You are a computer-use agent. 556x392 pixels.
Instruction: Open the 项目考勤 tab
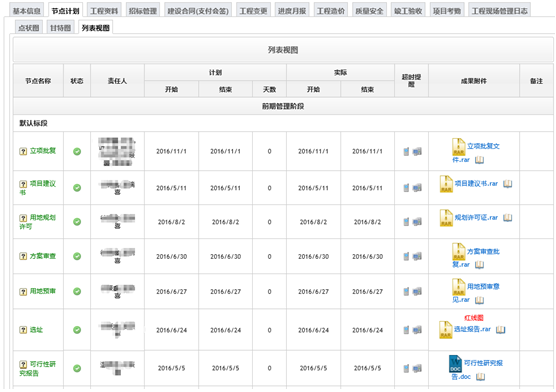pyautogui.click(x=447, y=11)
